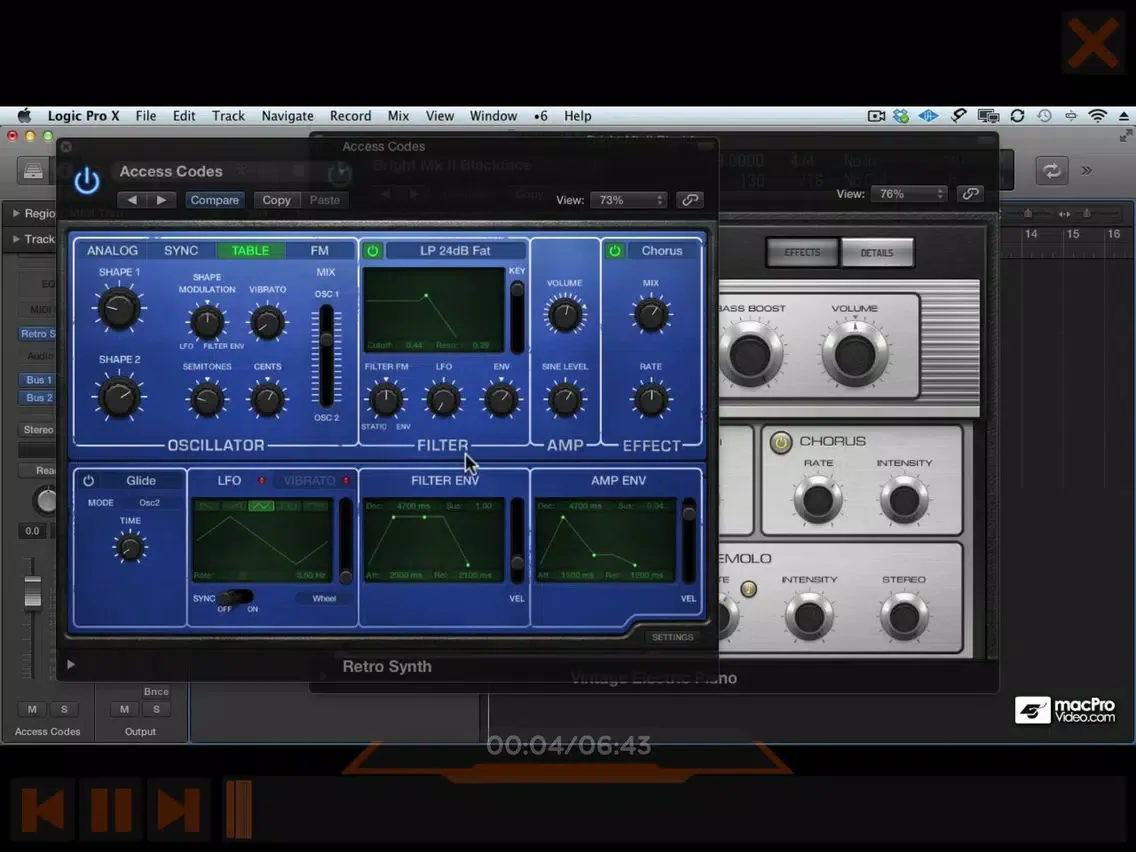This screenshot has height=852, width=1136.
Task: Select the VIBRATO tab
Action: 309,480
